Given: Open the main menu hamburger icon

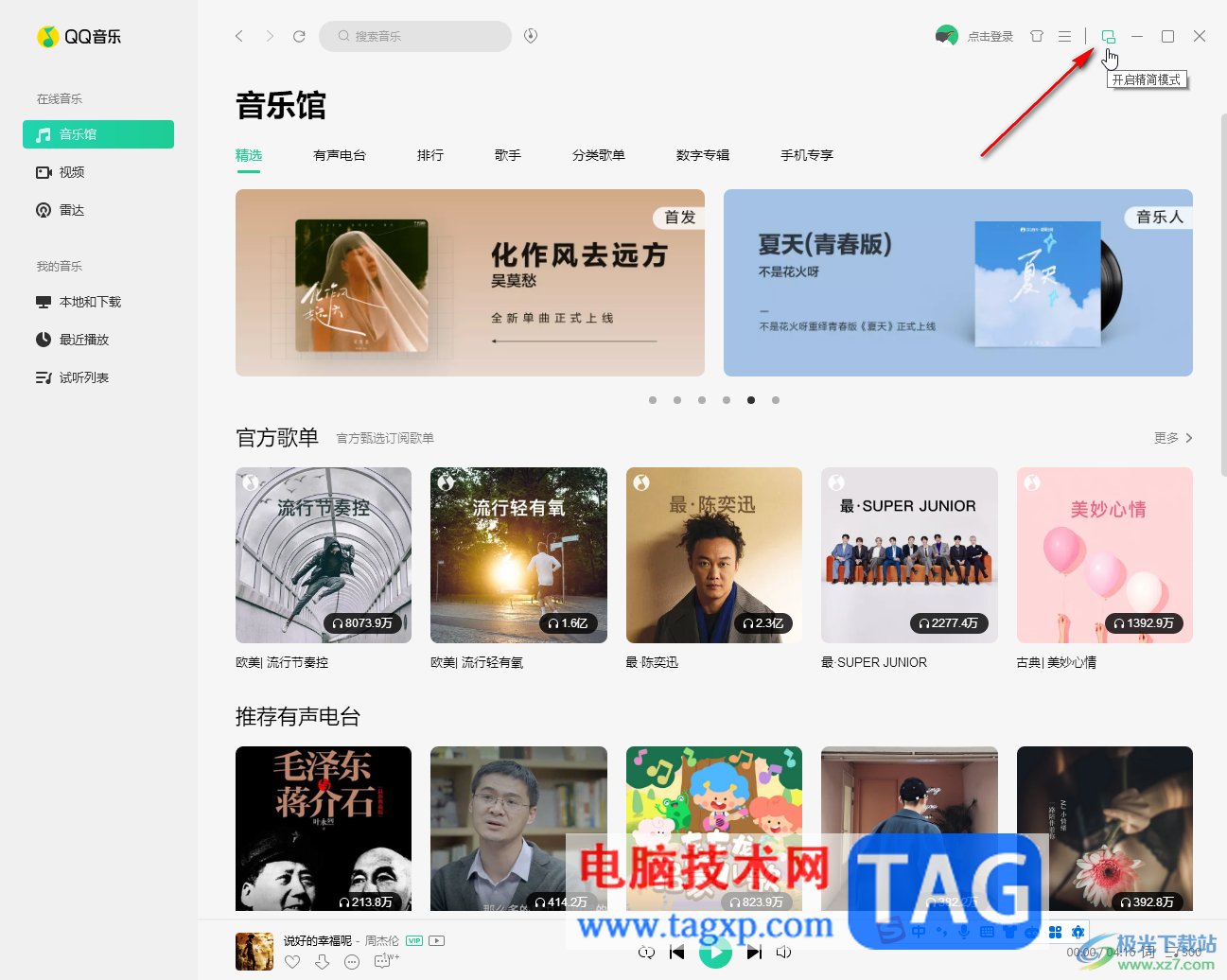Looking at the screenshot, I should [1064, 36].
